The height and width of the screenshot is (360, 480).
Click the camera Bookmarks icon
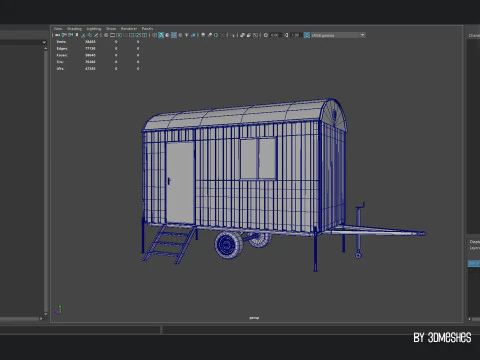[x=77, y=35]
